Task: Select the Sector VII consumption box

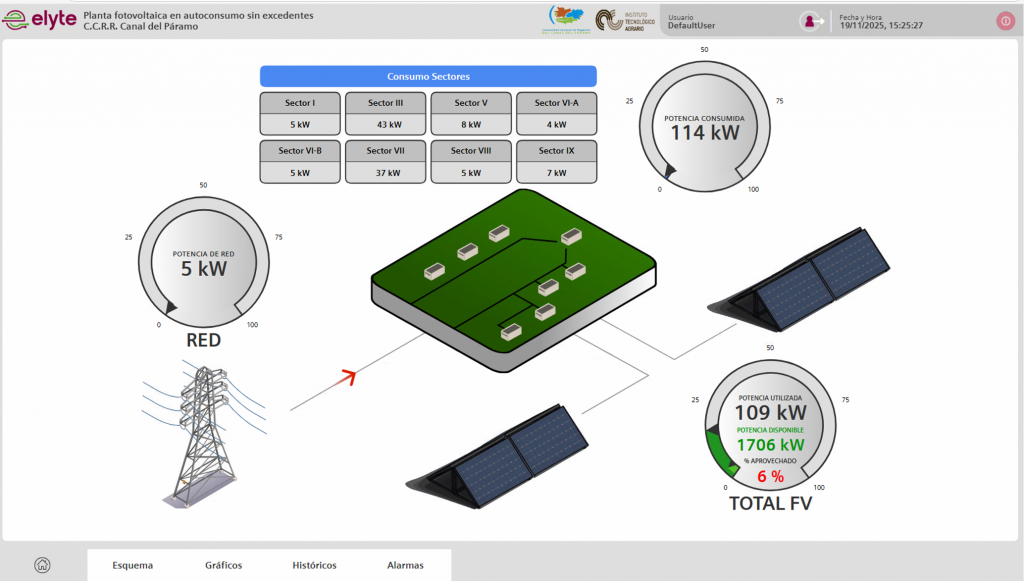Action: pos(385,162)
